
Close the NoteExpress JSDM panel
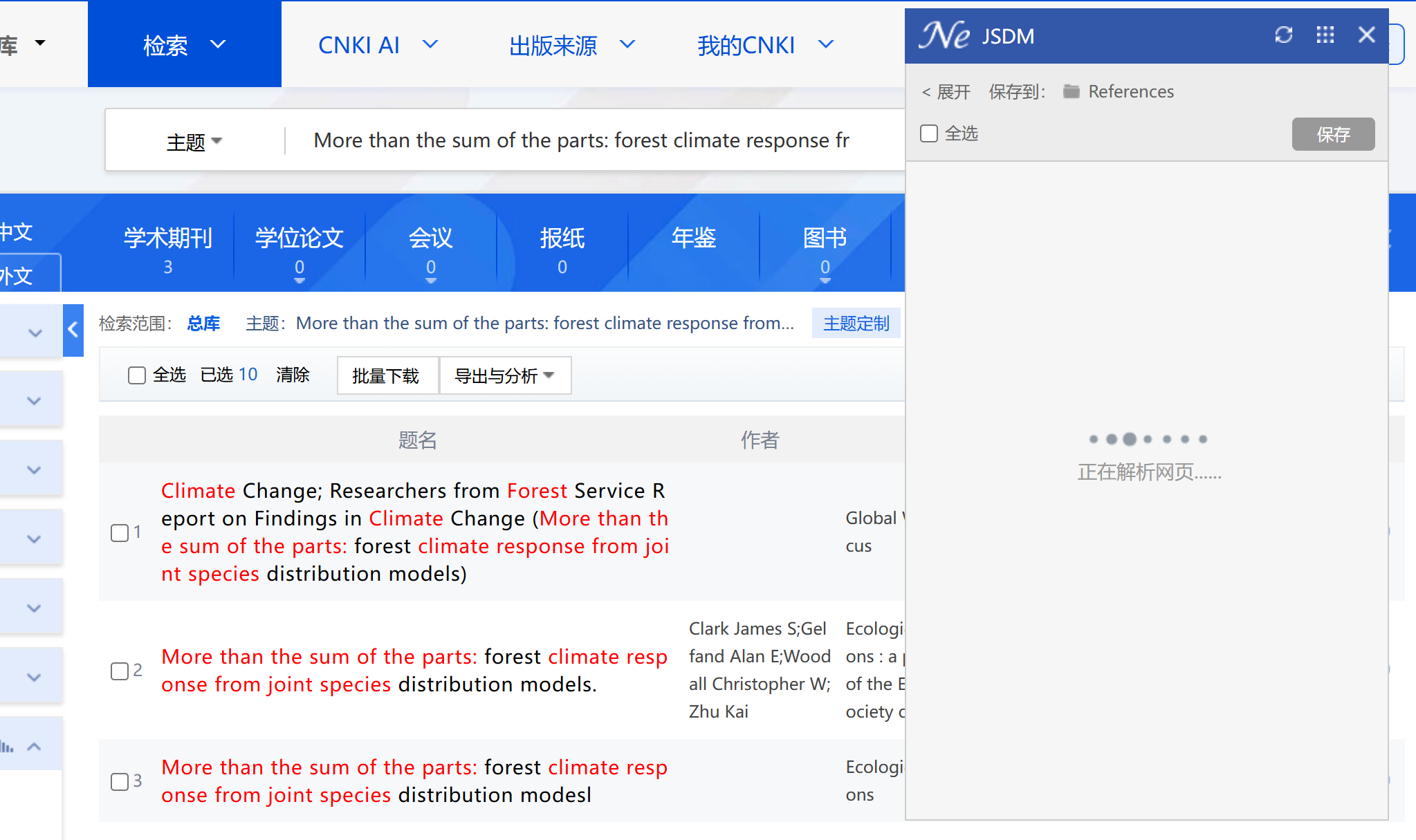pyautogui.click(x=1366, y=35)
